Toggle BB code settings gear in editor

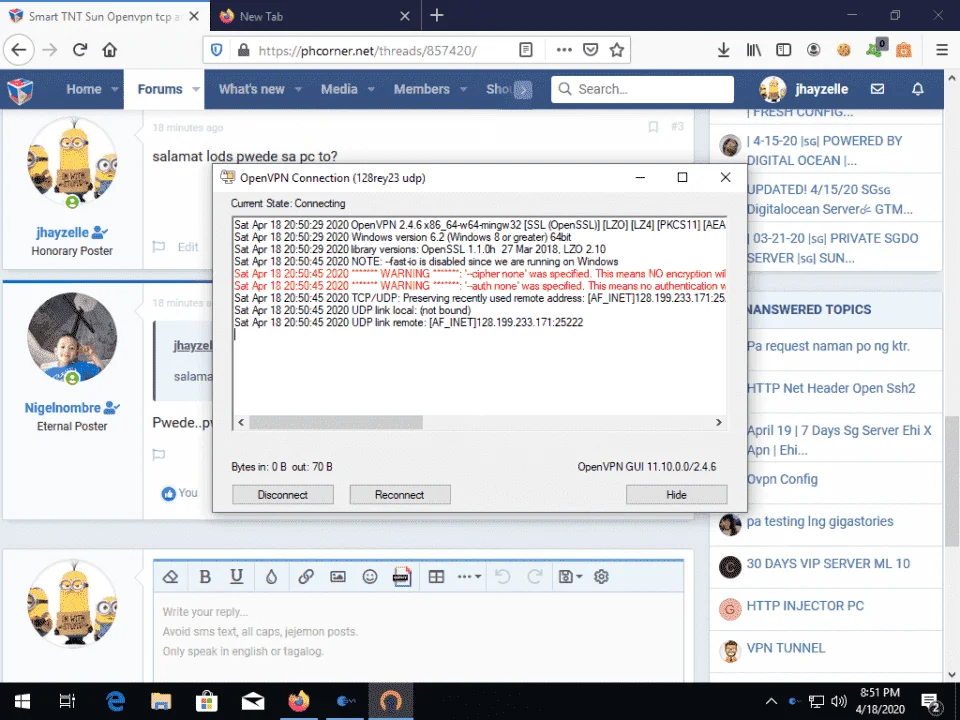601,576
